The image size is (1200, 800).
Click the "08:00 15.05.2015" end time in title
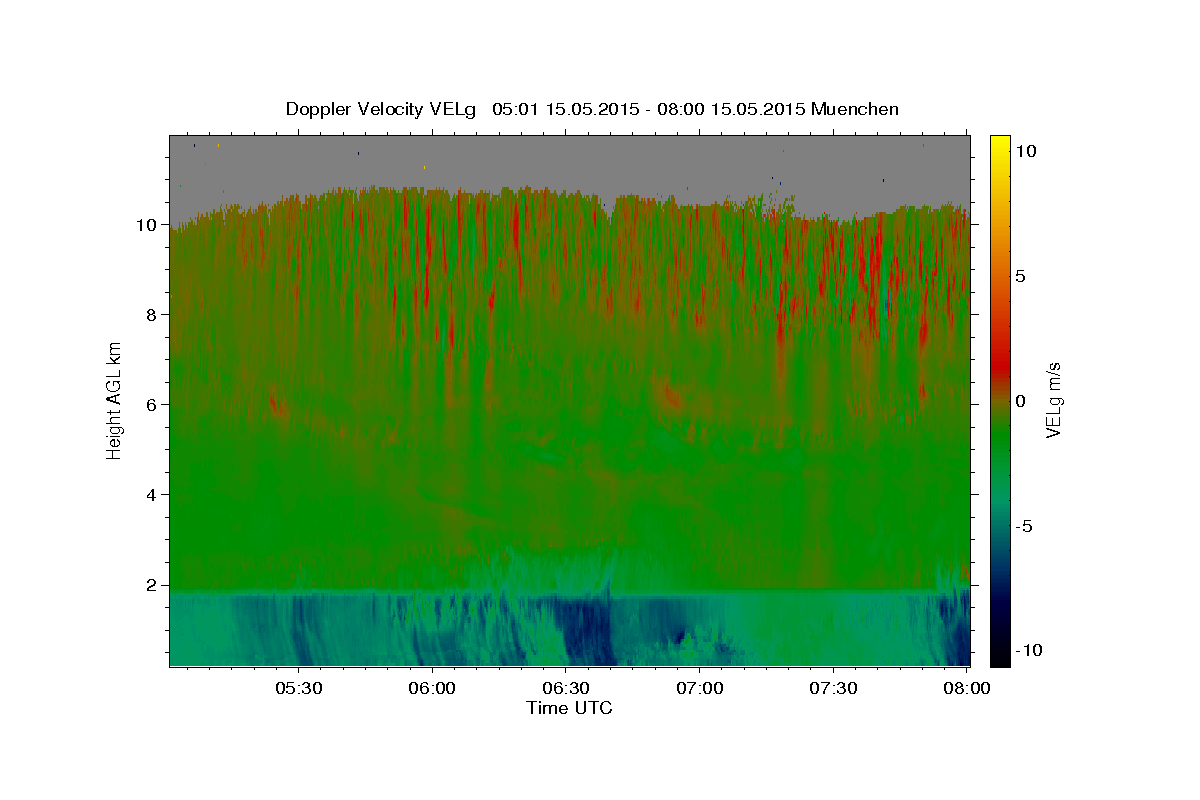(x=734, y=109)
